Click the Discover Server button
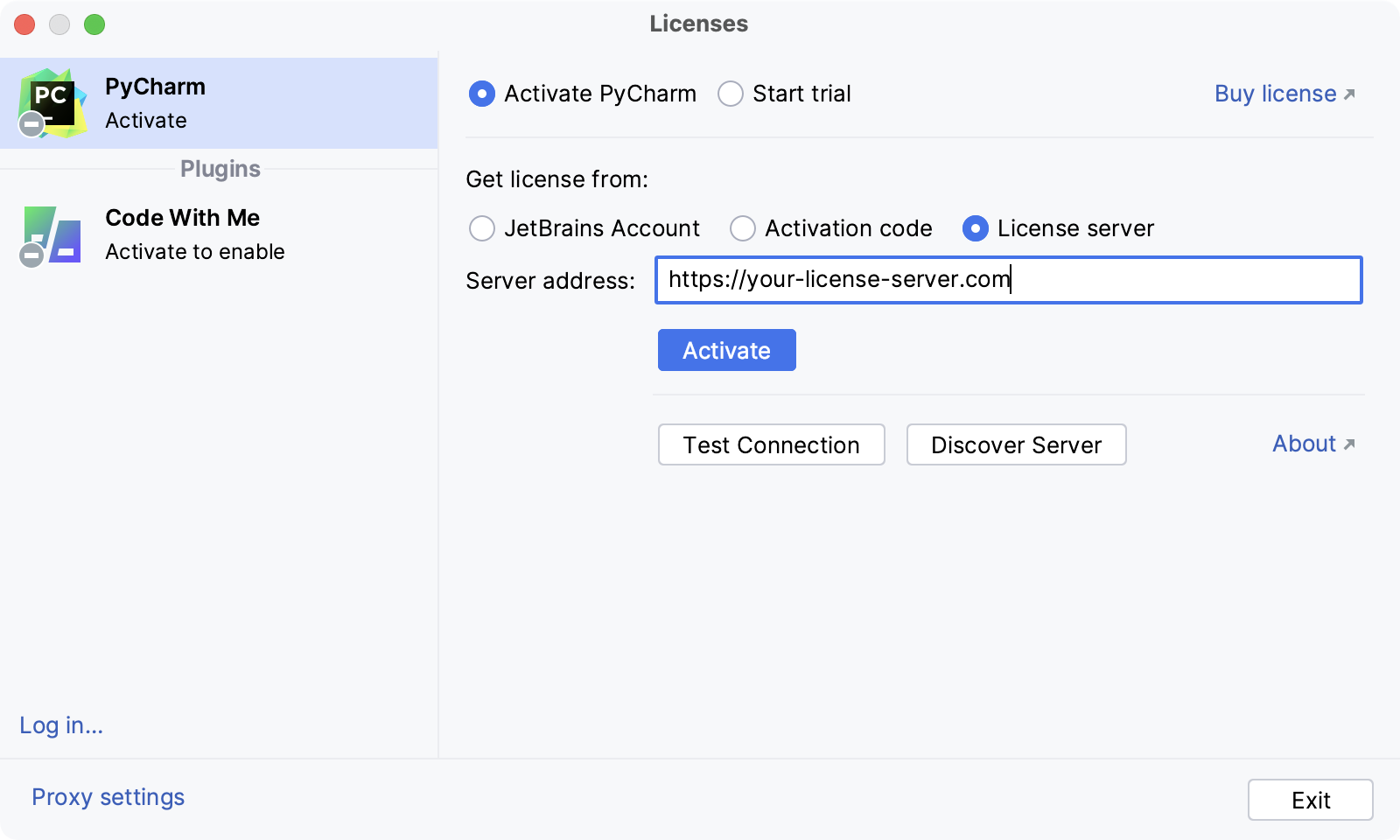This screenshot has width=1400, height=840. (x=1016, y=444)
